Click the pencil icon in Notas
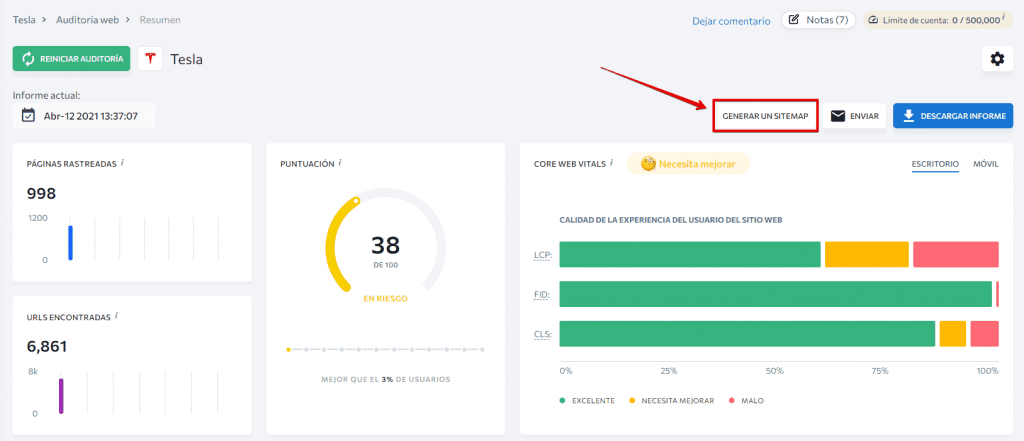 pos(794,20)
